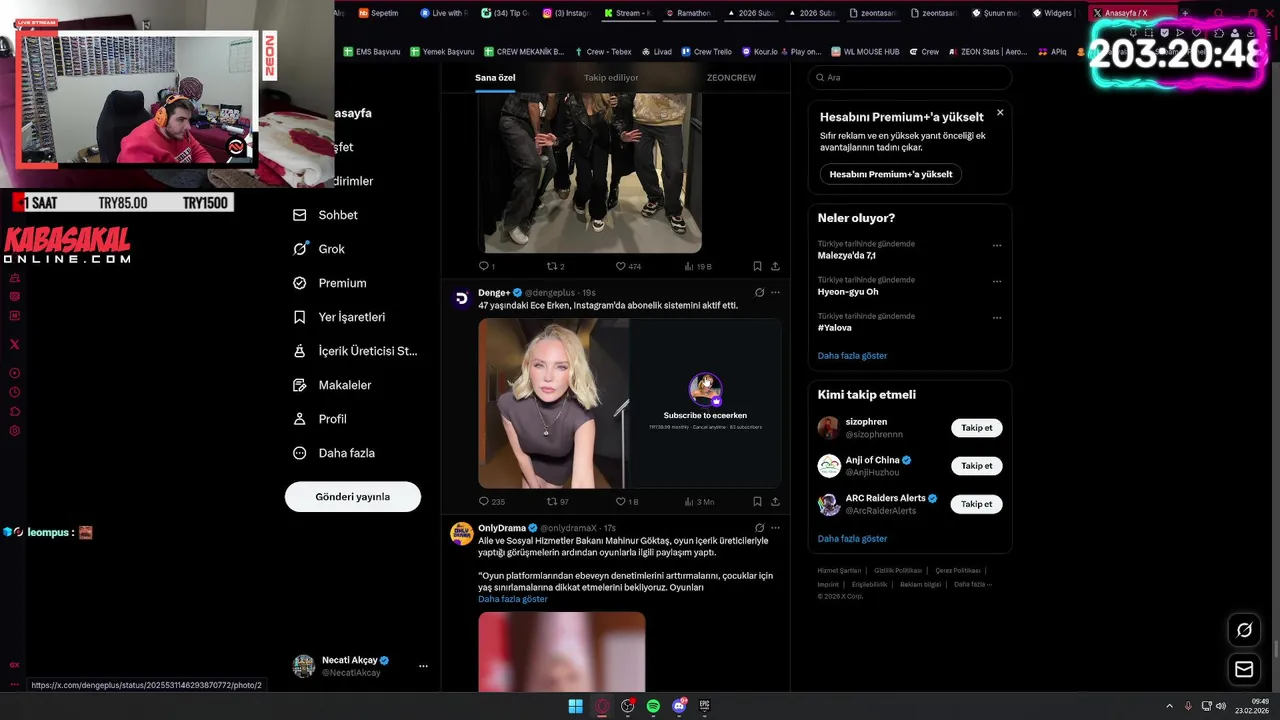The height and width of the screenshot is (720, 1280).
Task: Open Gizlilik Politikası footer link
Action: 898,570
